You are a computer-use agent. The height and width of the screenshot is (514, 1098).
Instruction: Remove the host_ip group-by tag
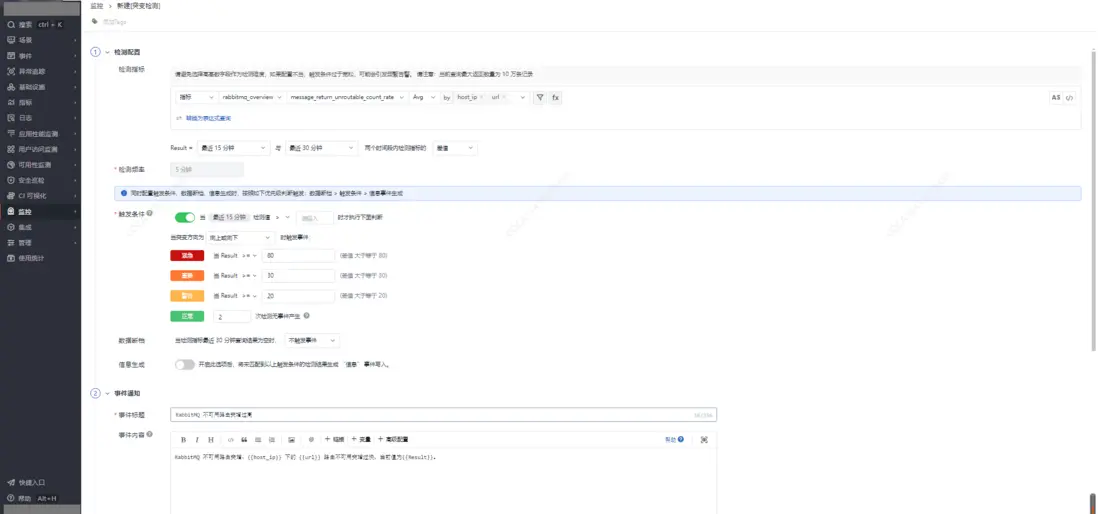tap(481, 97)
